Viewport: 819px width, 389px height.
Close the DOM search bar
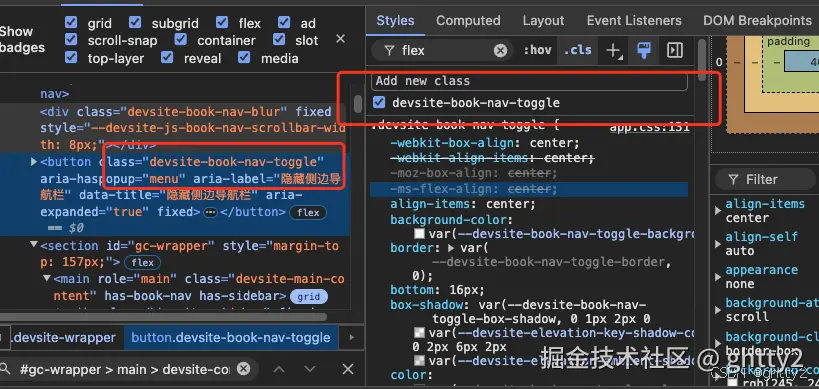[x=348, y=369]
